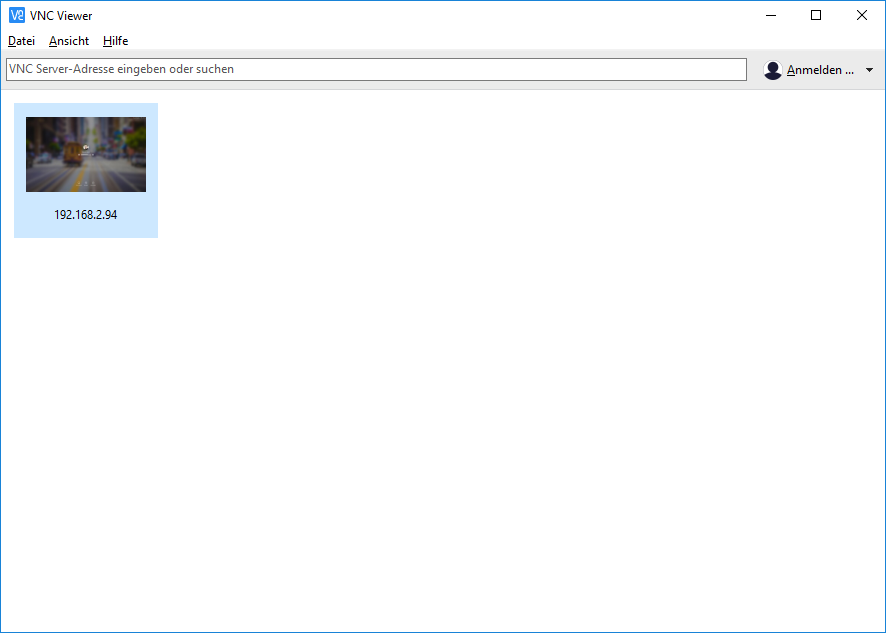Close the VNC Viewer window
Screen dimensions: 886x633
click(862, 15)
